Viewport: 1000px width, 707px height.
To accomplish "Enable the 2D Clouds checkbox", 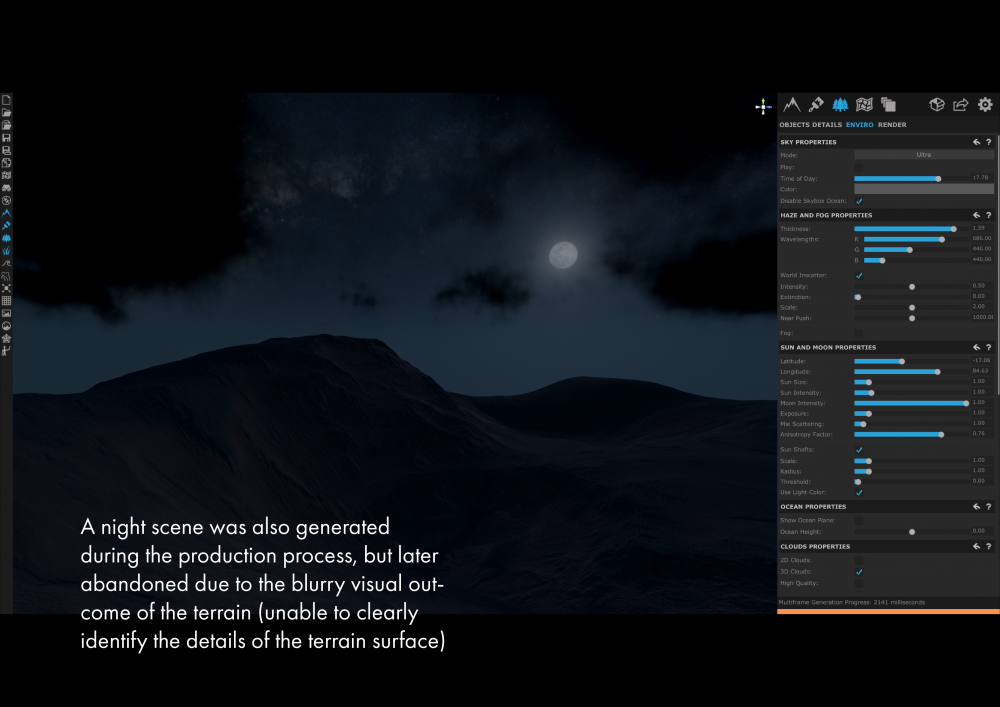I will tap(859, 560).
